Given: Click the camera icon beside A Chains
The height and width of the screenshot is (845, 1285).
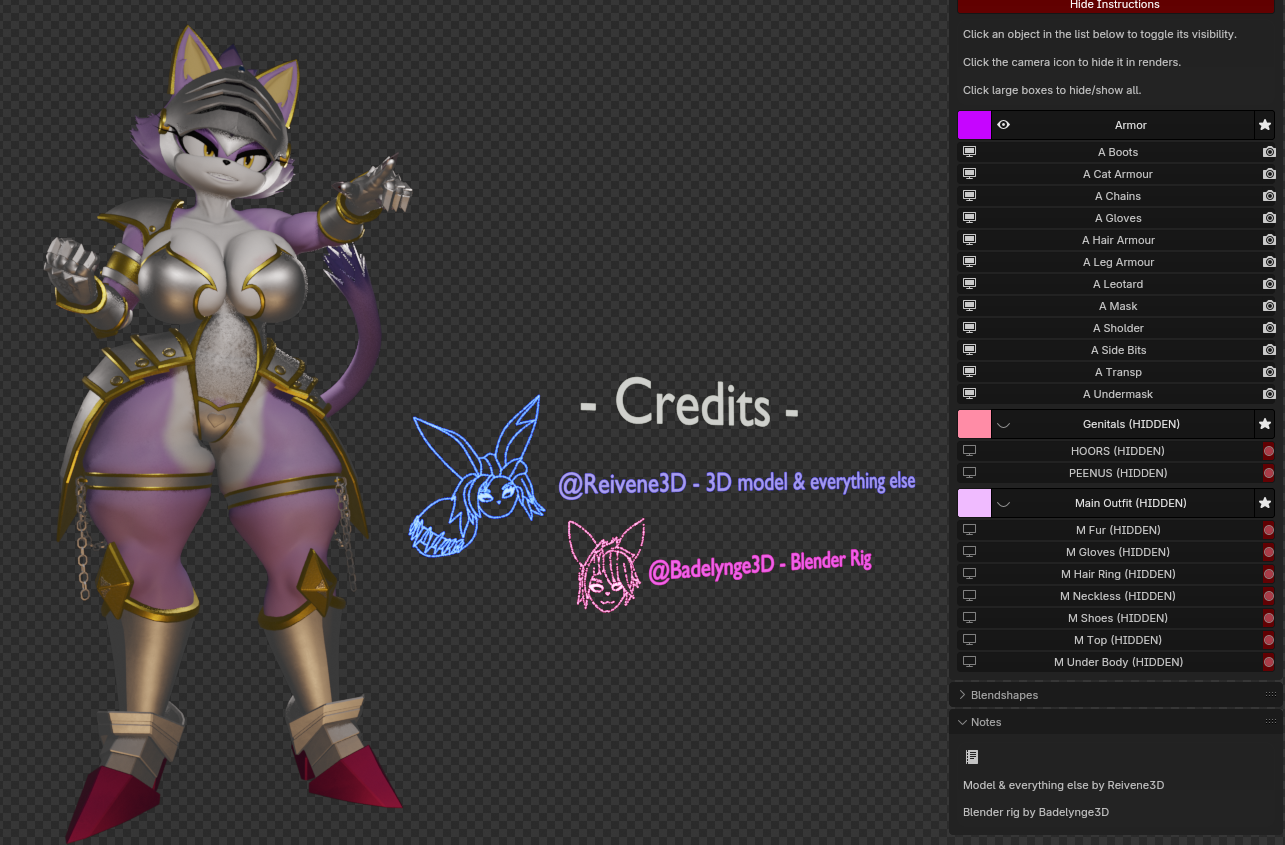Looking at the screenshot, I should tap(1269, 196).
